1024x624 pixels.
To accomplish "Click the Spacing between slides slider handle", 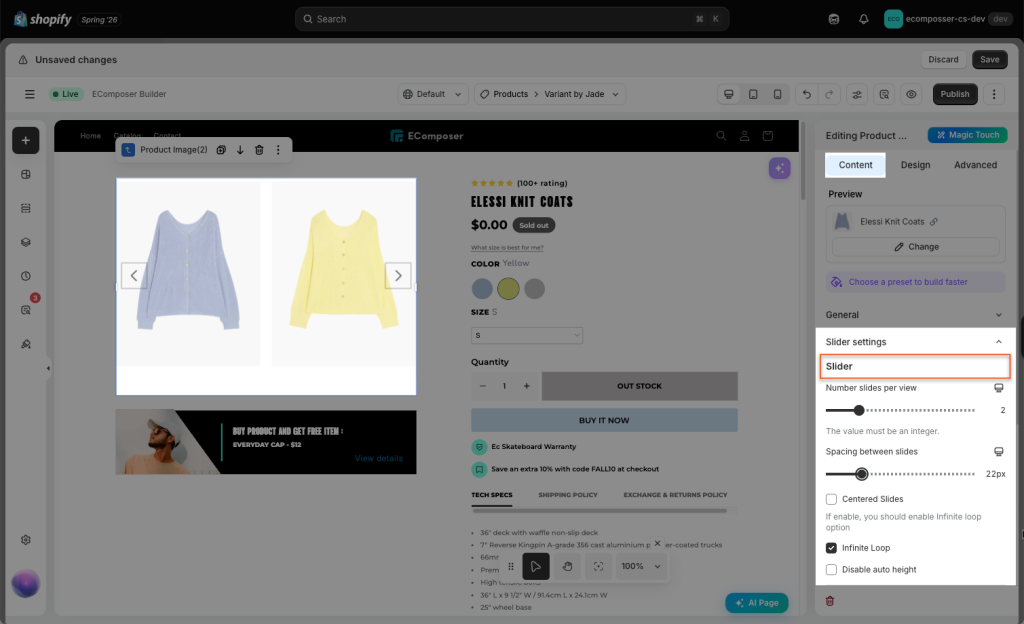I will point(861,474).
